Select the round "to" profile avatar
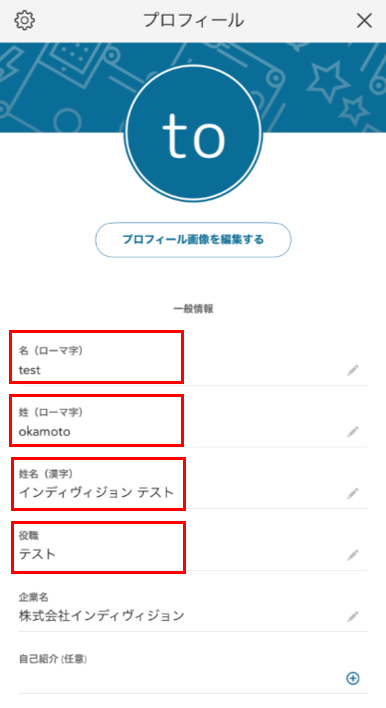The height and width of the screenshot is (708, 386). [x=193, y=134]
